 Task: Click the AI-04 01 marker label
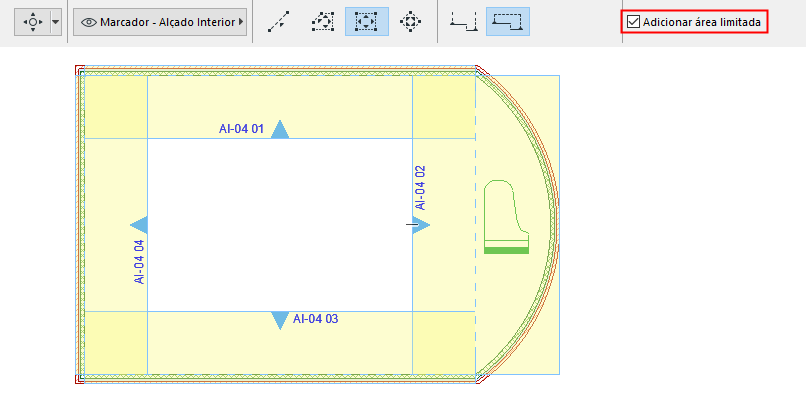pos(241,129)
